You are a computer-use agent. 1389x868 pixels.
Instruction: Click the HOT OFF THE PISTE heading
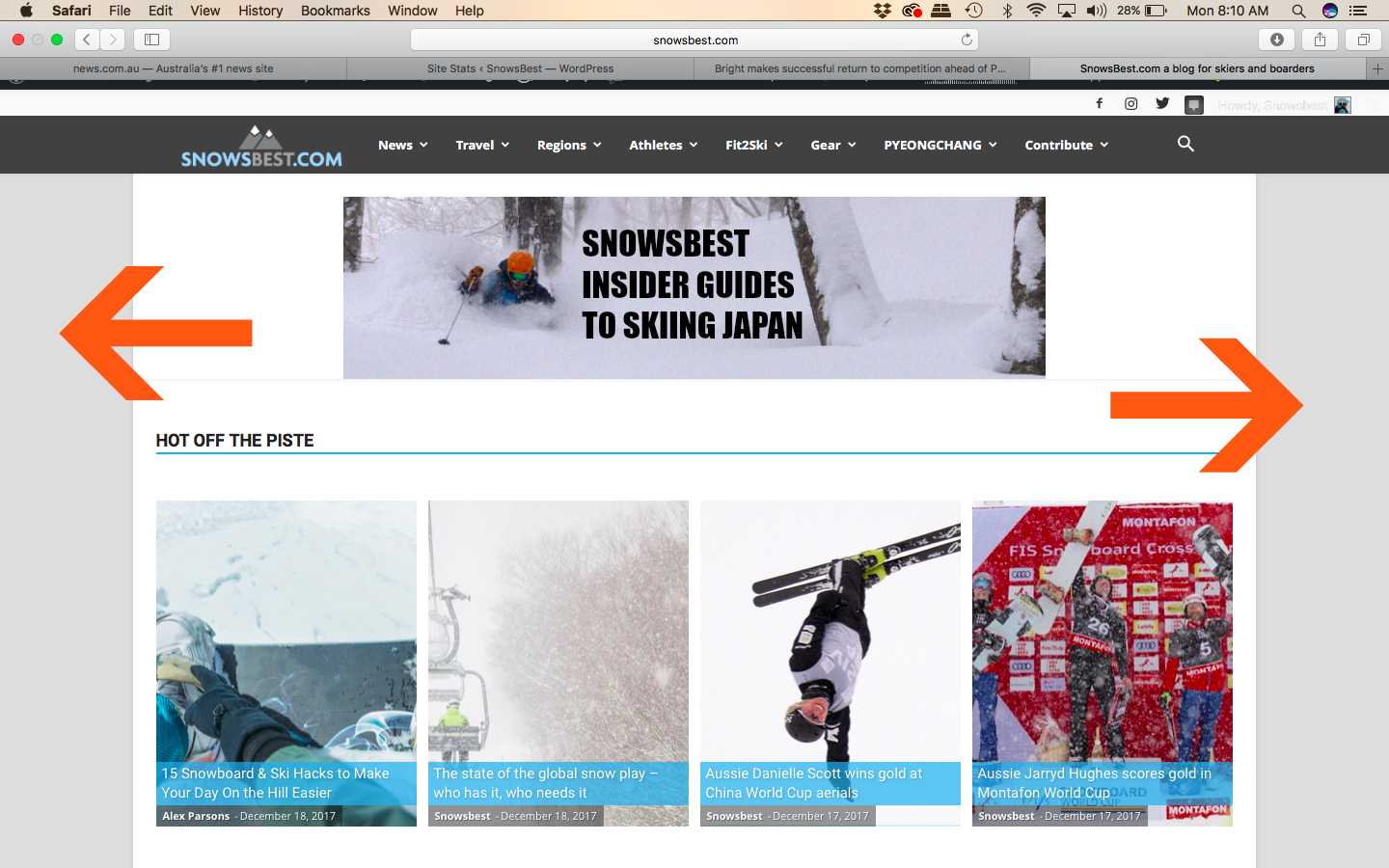[234, 441]
